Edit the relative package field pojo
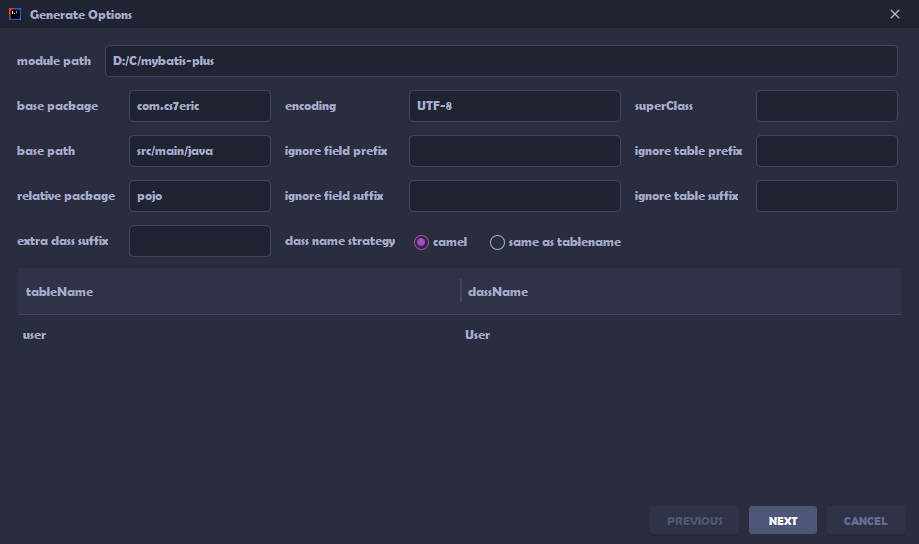This screenshot has width=919, height=544. click(x=200, y=196)
